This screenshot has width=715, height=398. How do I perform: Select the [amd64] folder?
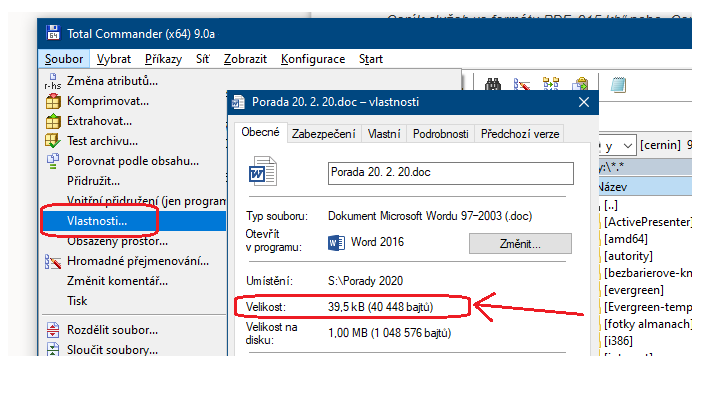(626, 239)
